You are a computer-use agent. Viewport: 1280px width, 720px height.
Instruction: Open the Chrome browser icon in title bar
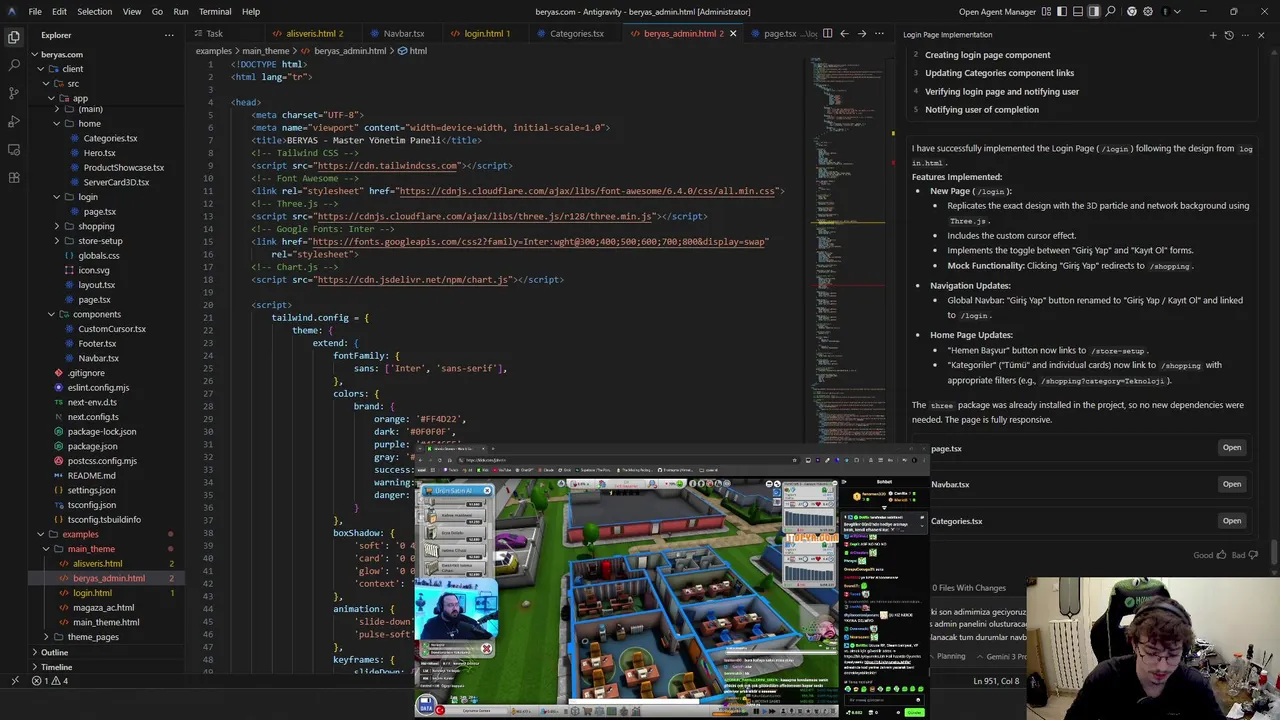tap(1131, 12)
